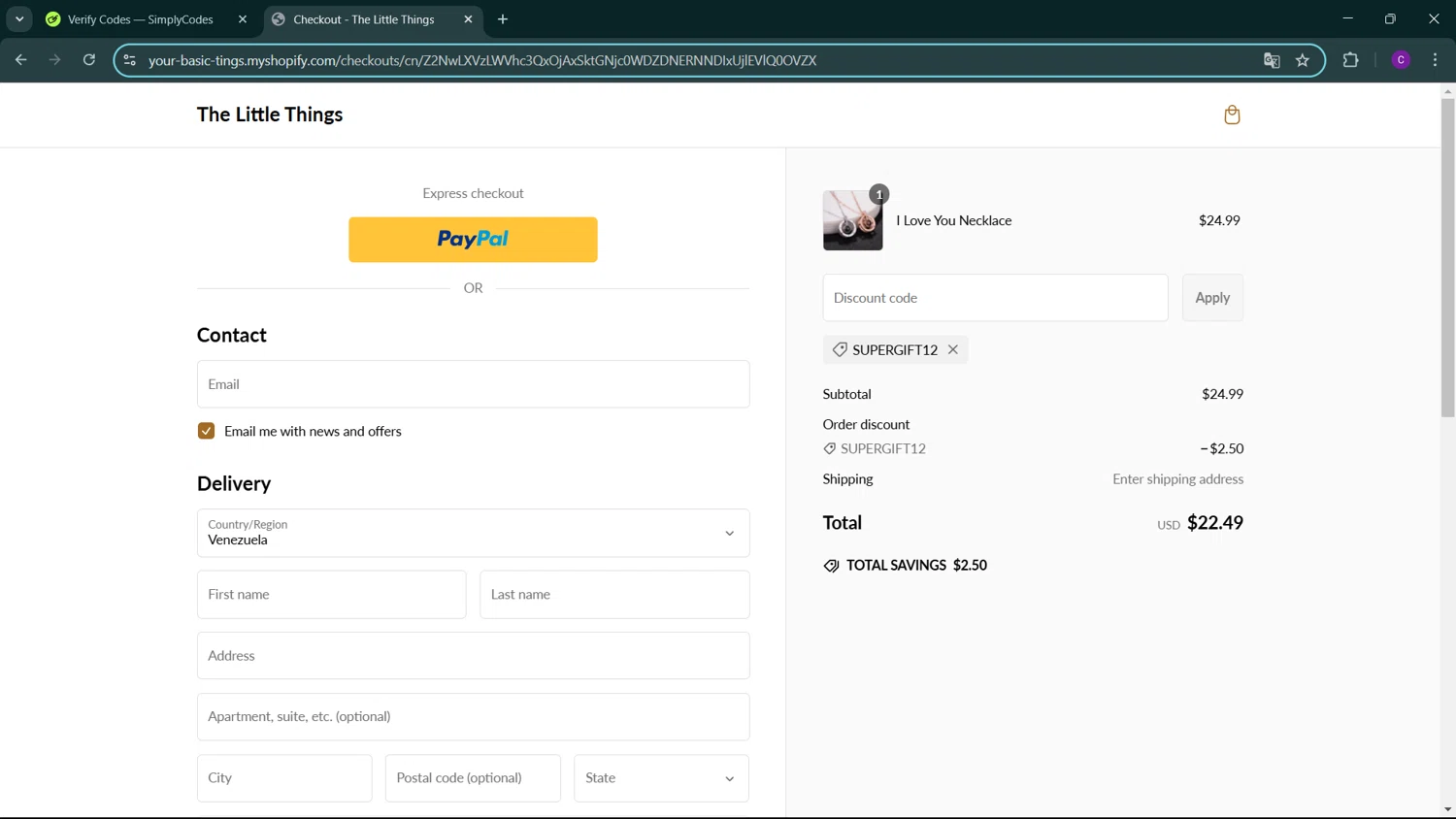The height and width of the screenshot is (819, 1456).
Task: Click the I Love You Necklace product name
Action: point(954,220)
